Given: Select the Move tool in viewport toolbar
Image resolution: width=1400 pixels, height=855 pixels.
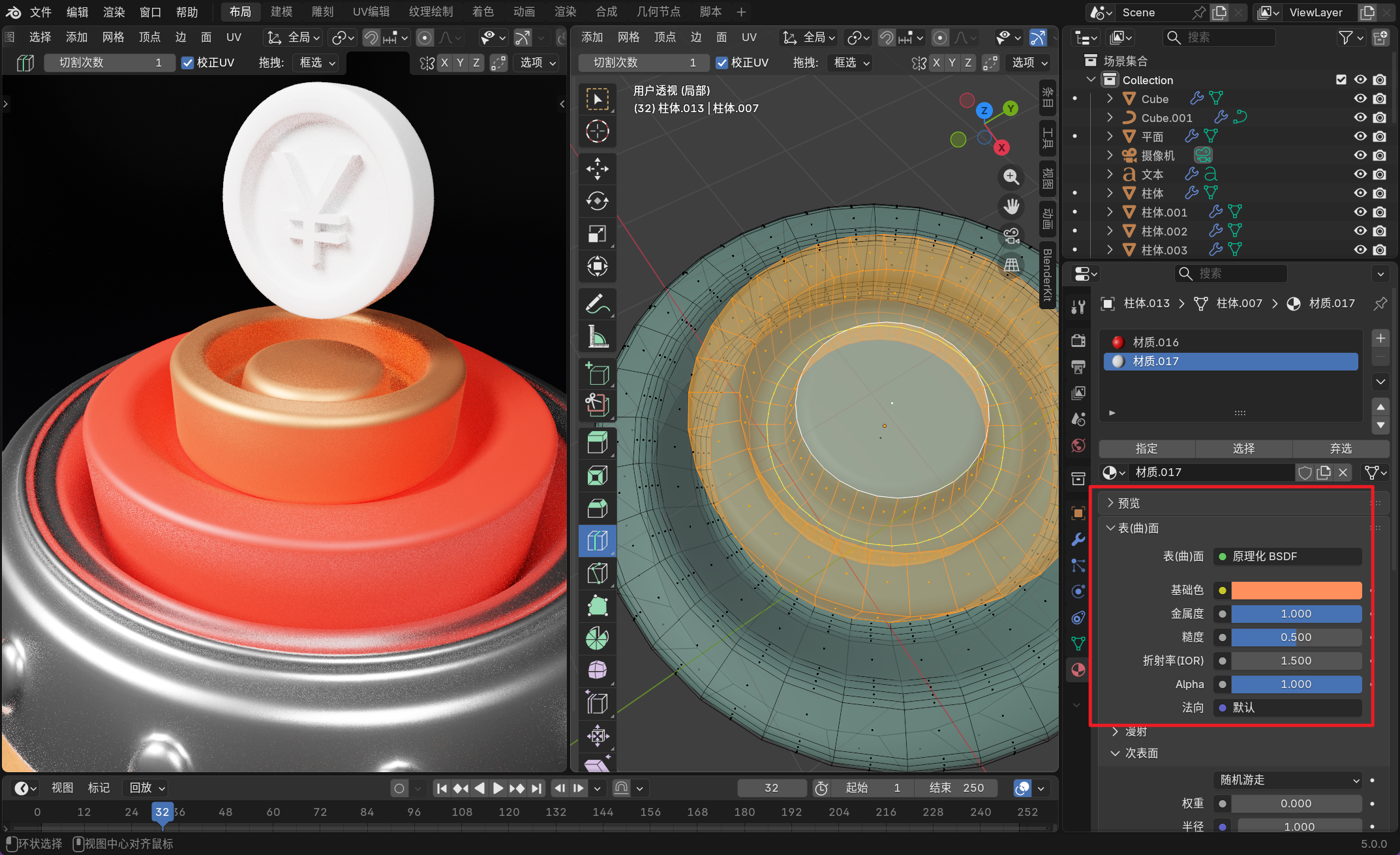Looking at the screenshot, I should tap(597, 169).
